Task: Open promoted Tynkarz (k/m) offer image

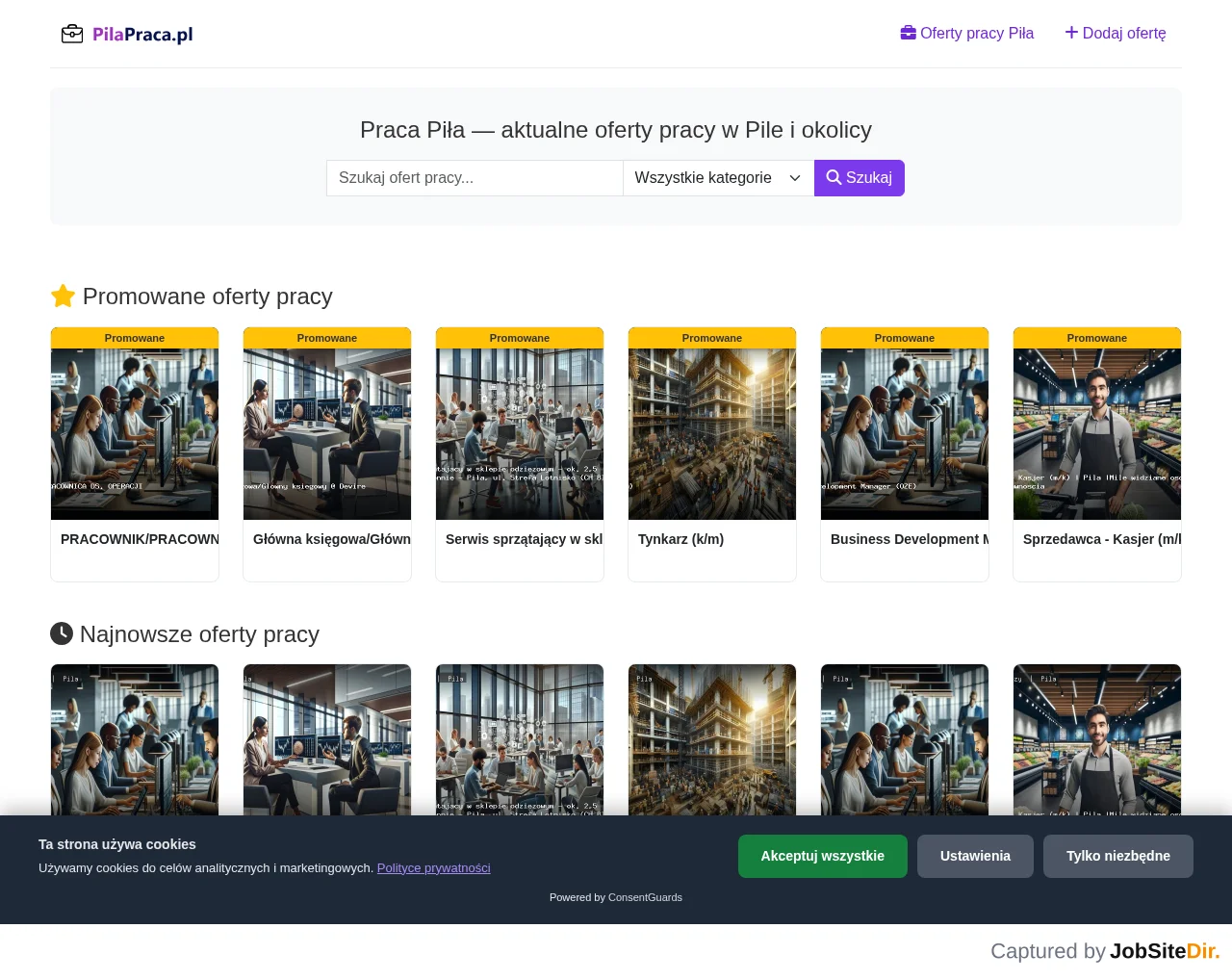Action: [712, 434]
